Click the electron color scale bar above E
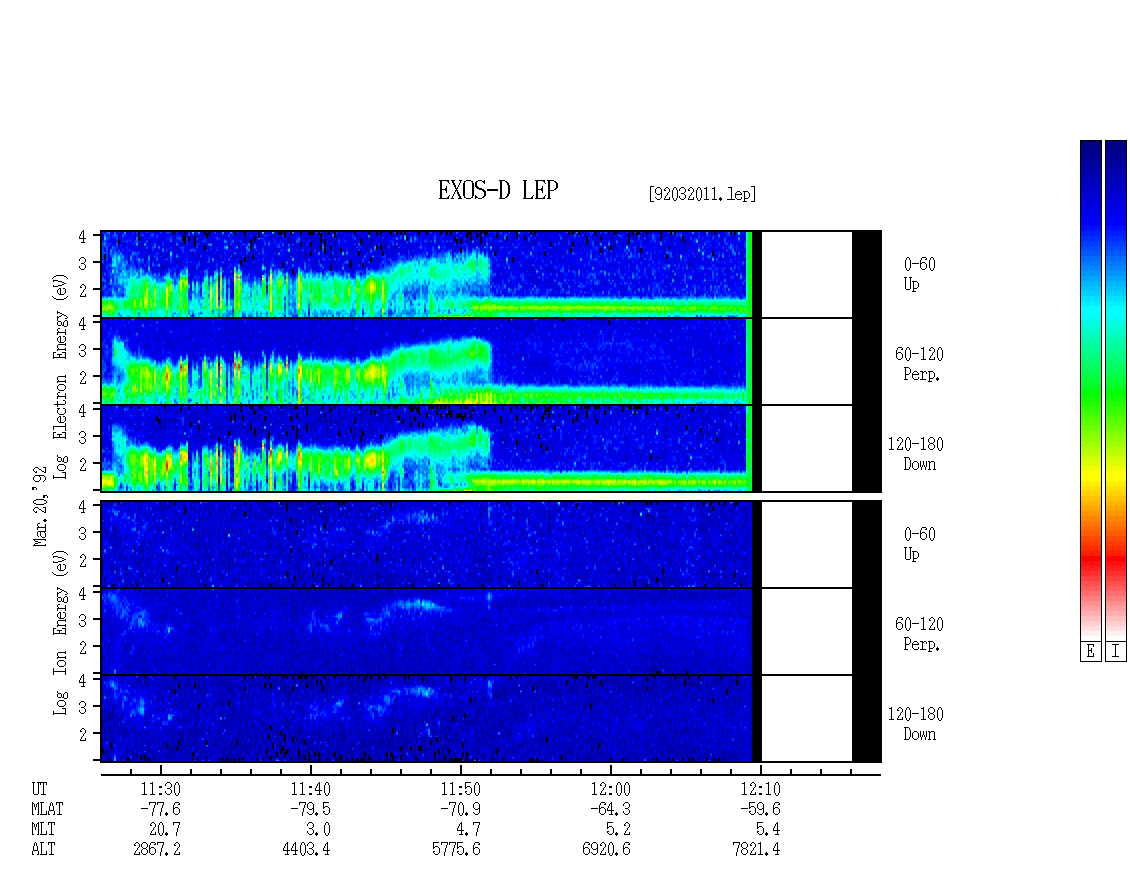Viewport: 1130px width, 875px height. tap(1090, 389)
